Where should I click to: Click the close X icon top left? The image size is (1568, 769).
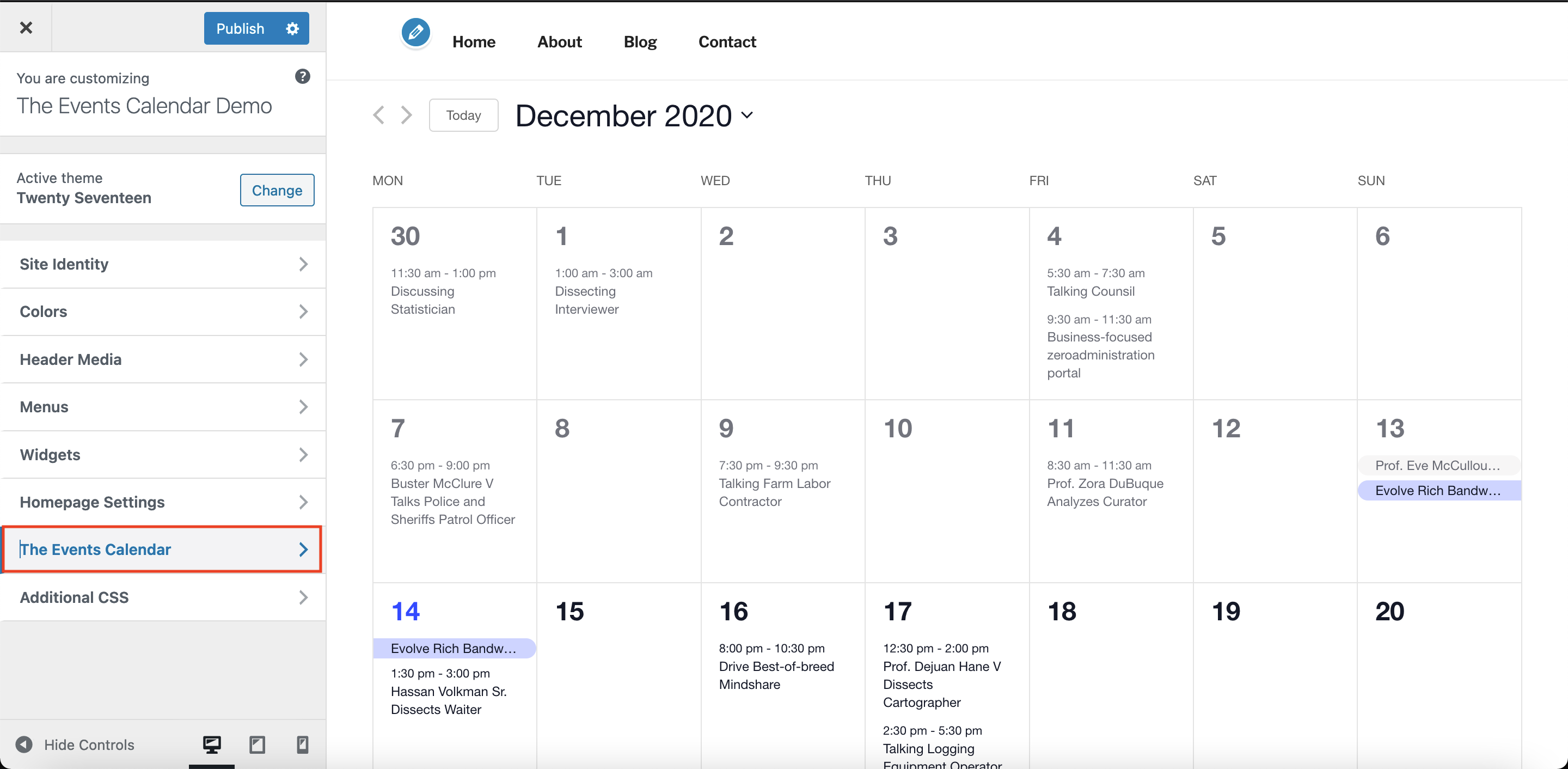click(x=26, y=28)
